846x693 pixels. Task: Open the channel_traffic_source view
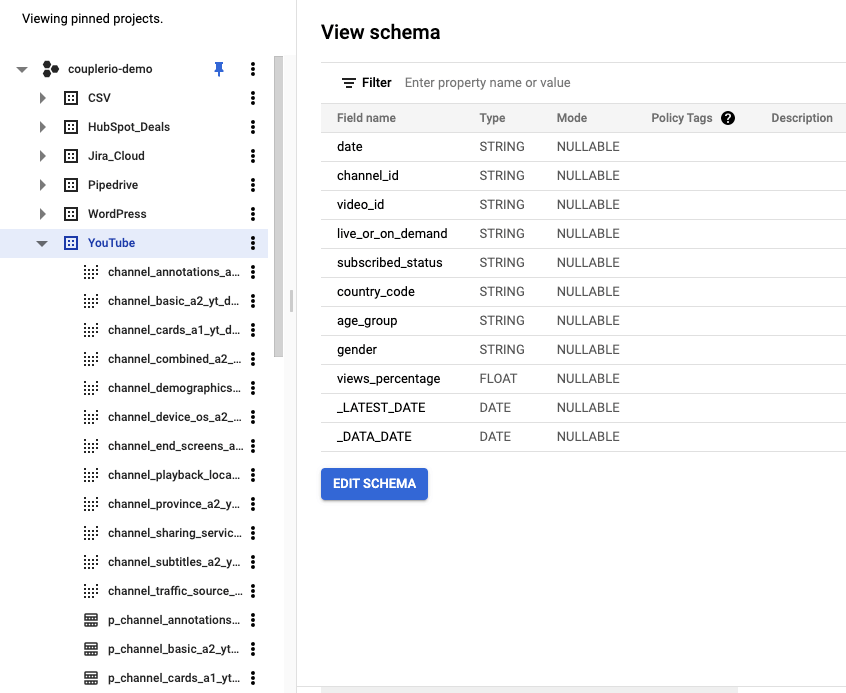point(175,591)
